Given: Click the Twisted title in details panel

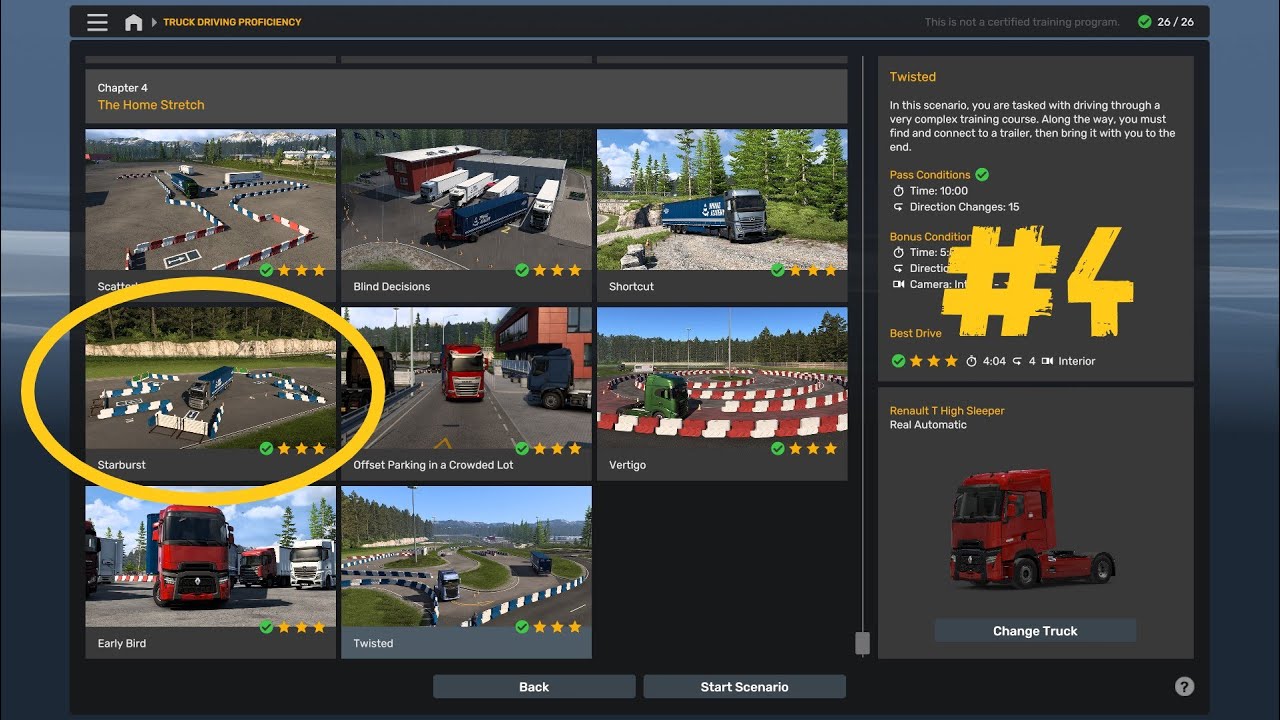Looking at the screenshot, I should pos(913,77).
